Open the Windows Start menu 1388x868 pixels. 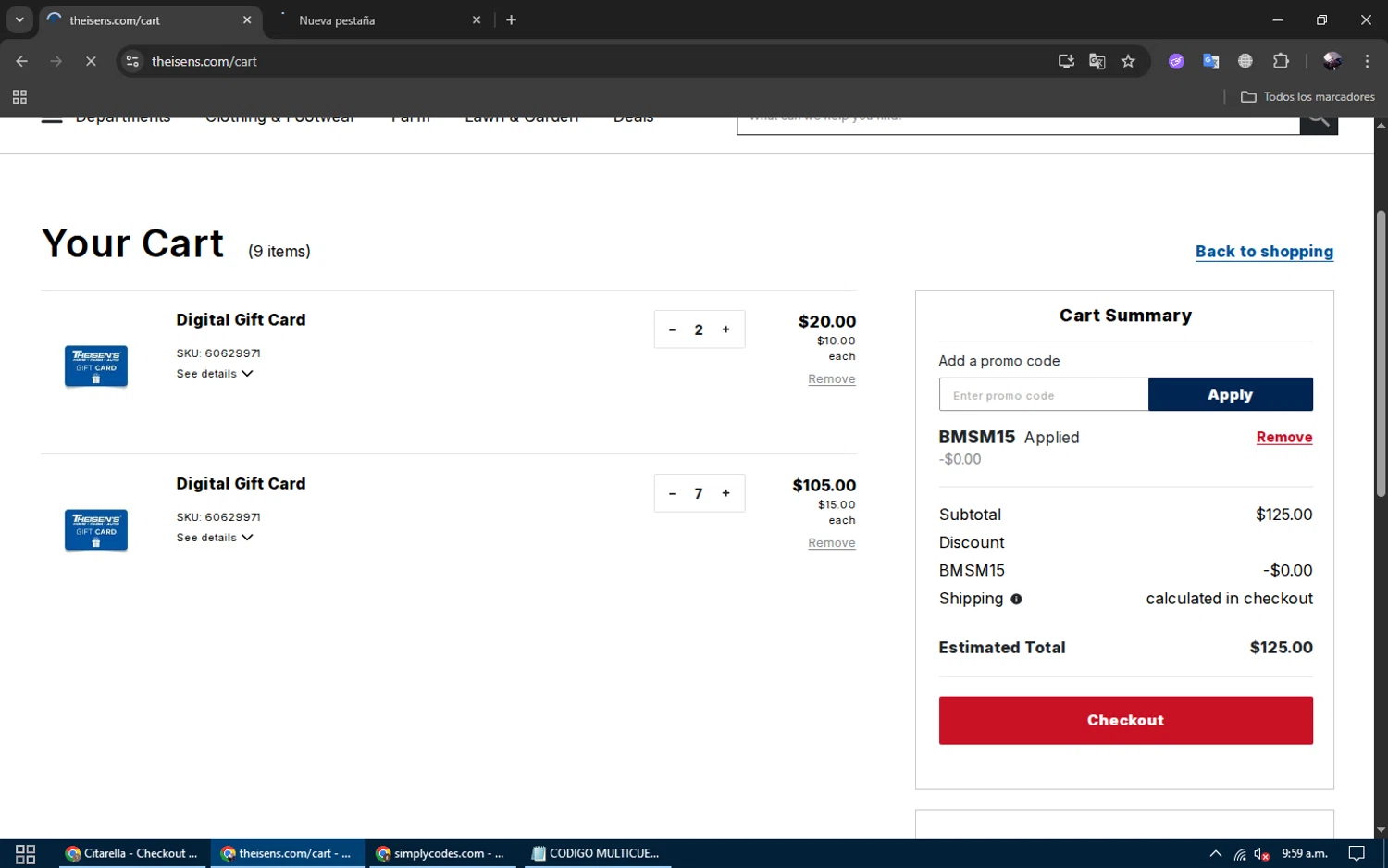25,853
